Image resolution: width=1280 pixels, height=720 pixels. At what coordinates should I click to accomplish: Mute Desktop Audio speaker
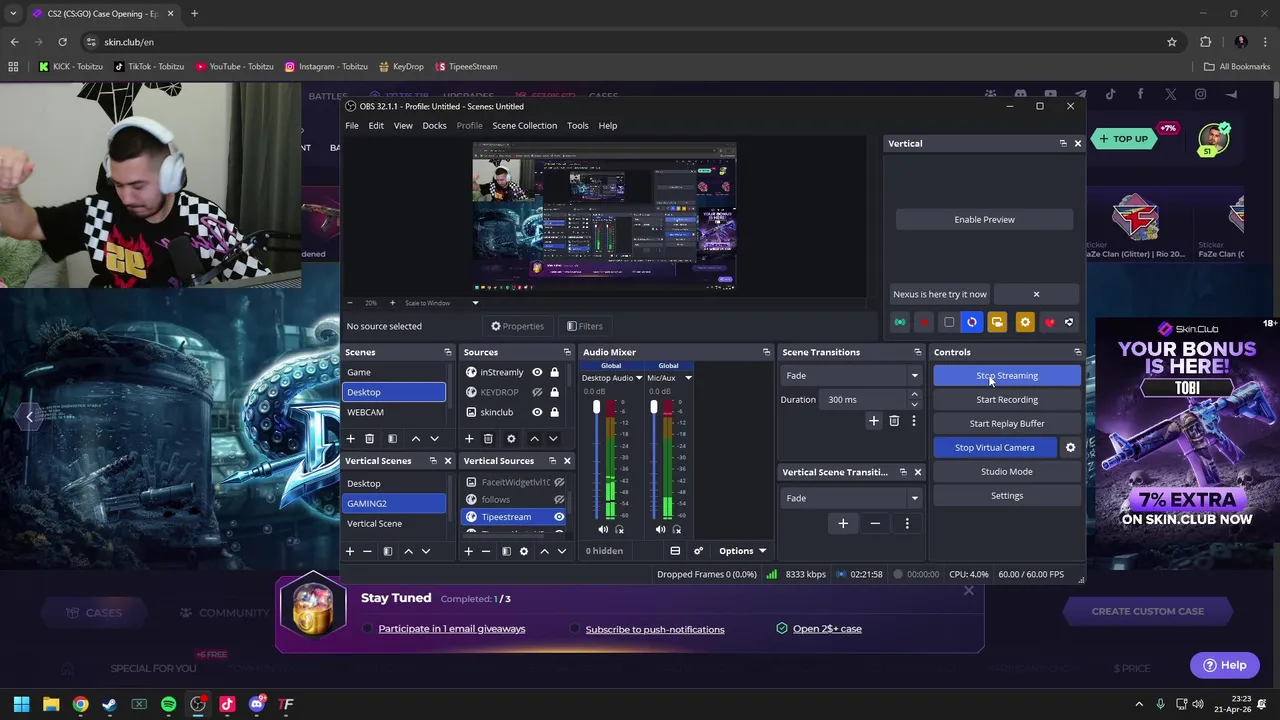pos(603,529)
